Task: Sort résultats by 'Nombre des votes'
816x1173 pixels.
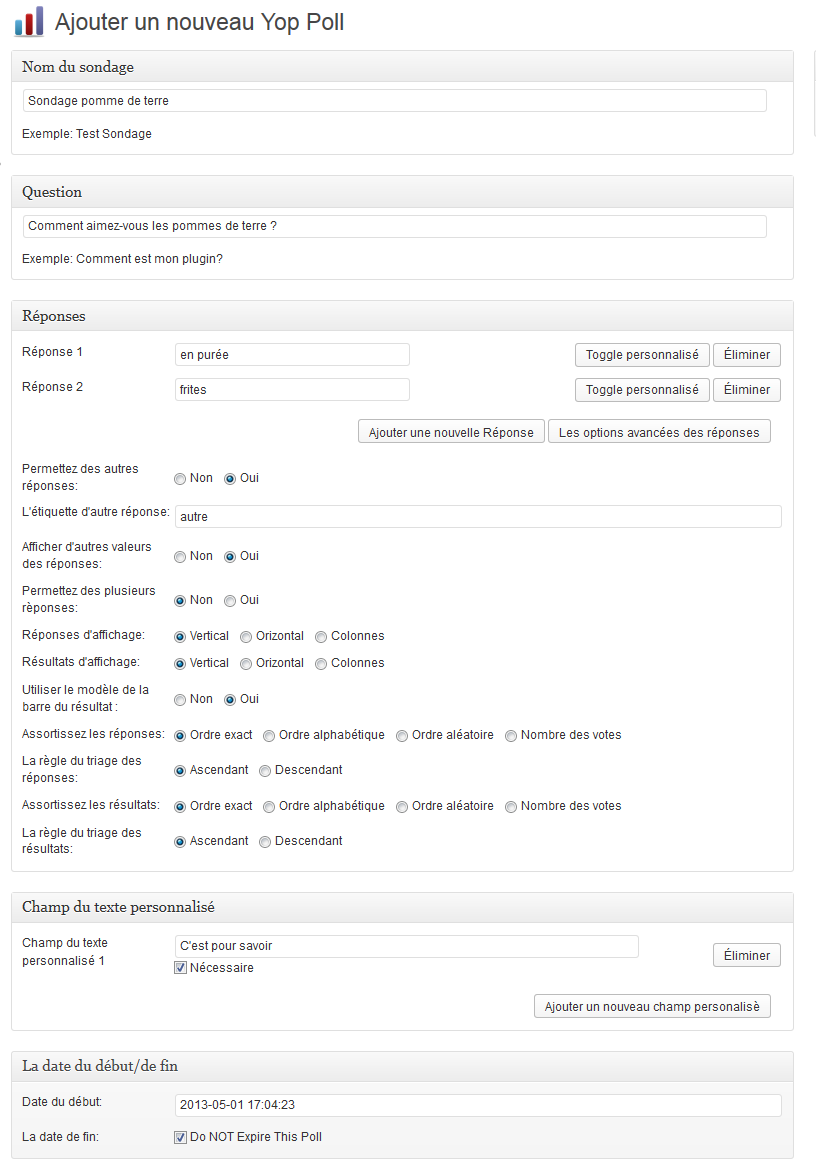Action: 511,806
